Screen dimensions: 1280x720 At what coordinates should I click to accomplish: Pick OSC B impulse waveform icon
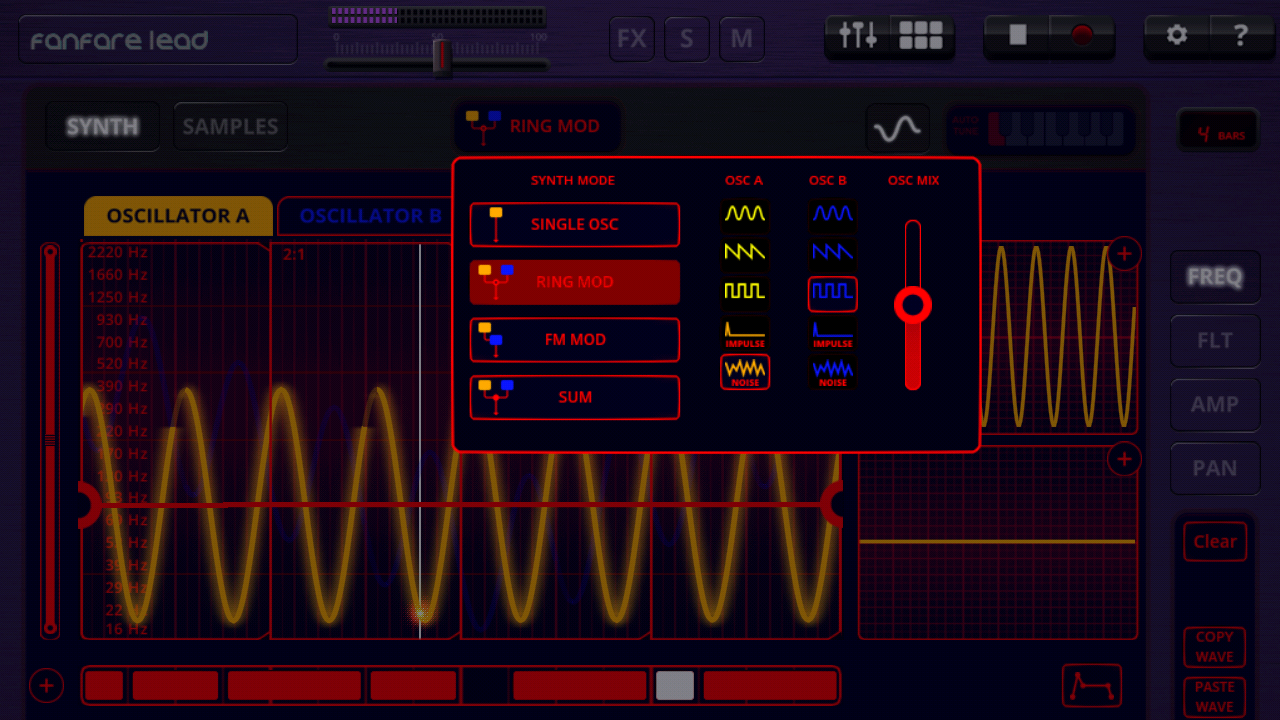(832, 333)
